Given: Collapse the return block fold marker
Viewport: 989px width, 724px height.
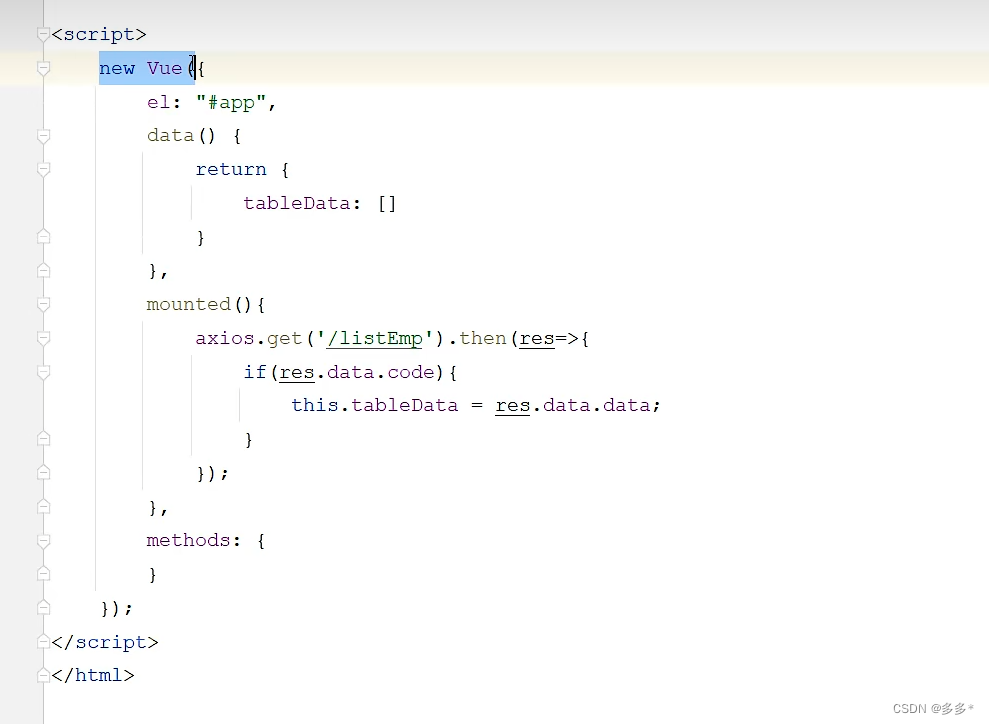Looking at the screenshot, I should click(44, 169).
